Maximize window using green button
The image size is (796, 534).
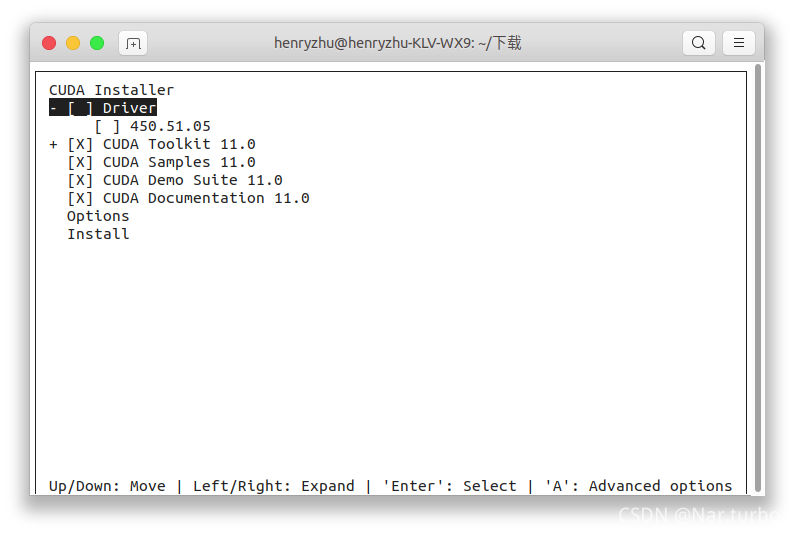97,43
